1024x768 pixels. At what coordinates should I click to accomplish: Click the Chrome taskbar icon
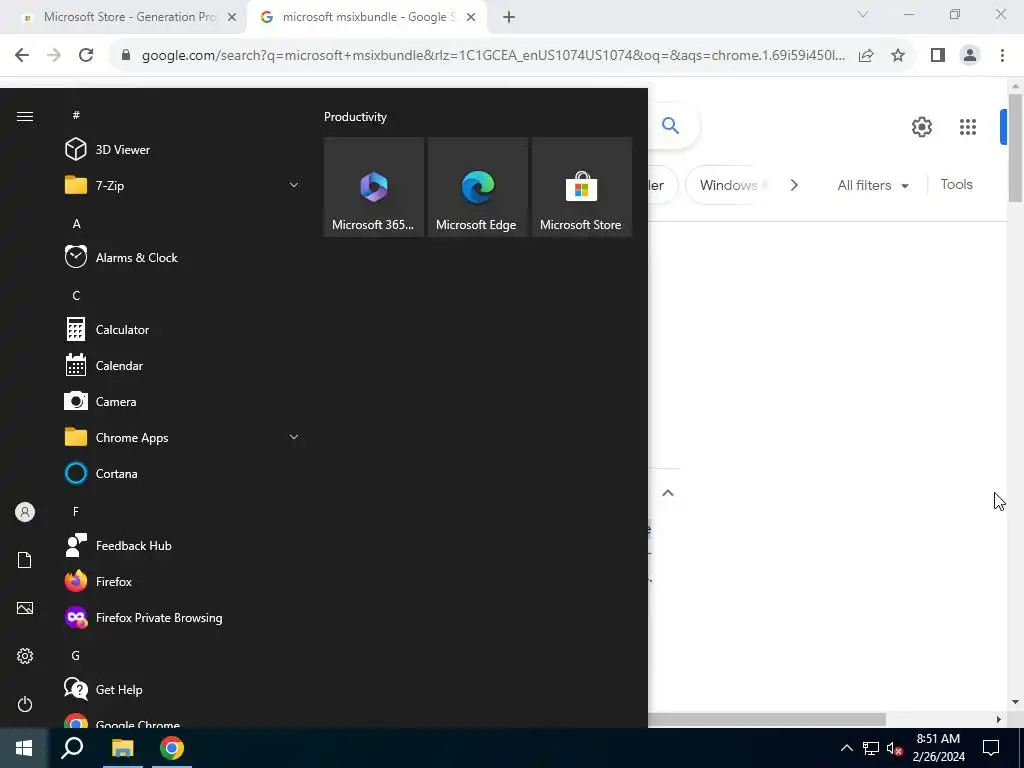pyautogui.click(x=172, y=748)
